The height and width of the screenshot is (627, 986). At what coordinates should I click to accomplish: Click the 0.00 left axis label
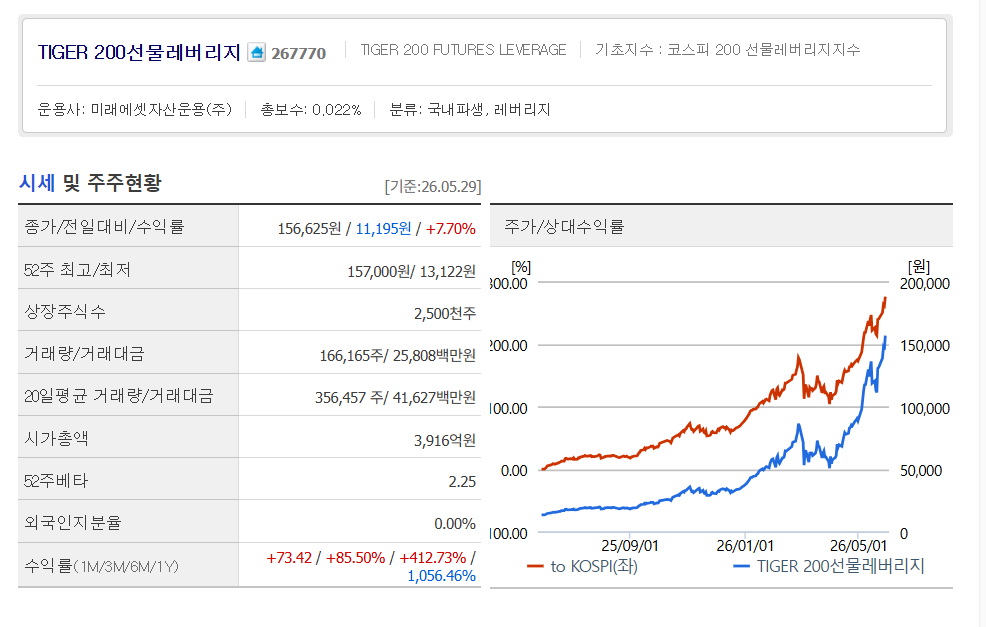point(514,471)
